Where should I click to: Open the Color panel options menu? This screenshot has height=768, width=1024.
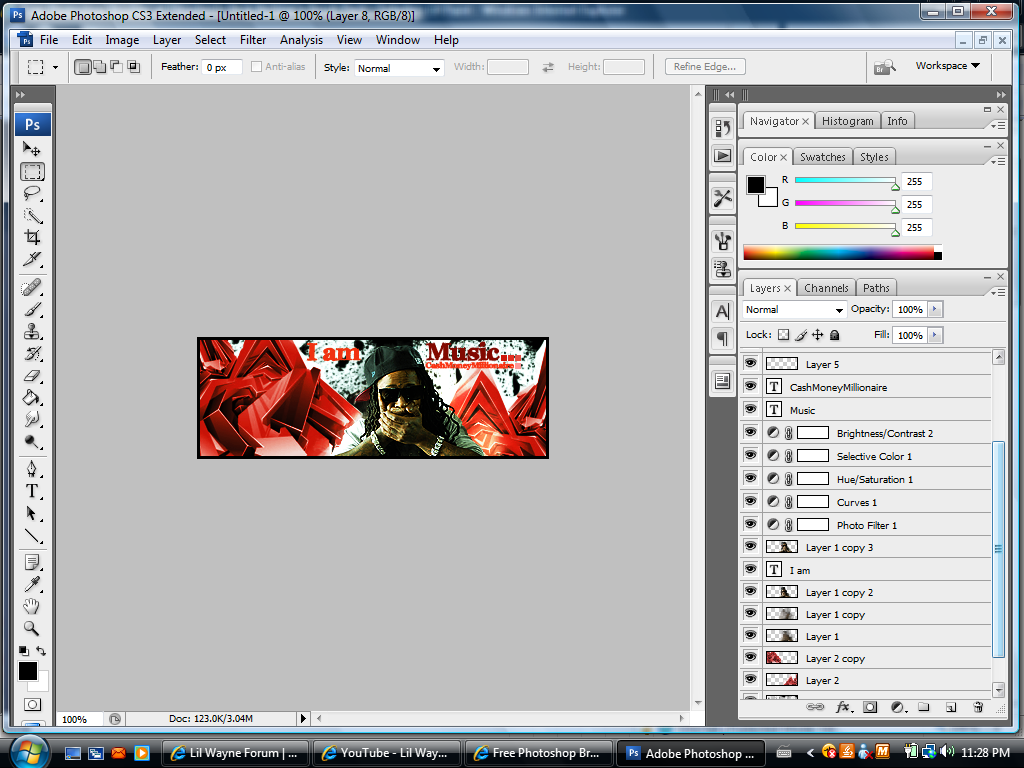tap(998, 161)
